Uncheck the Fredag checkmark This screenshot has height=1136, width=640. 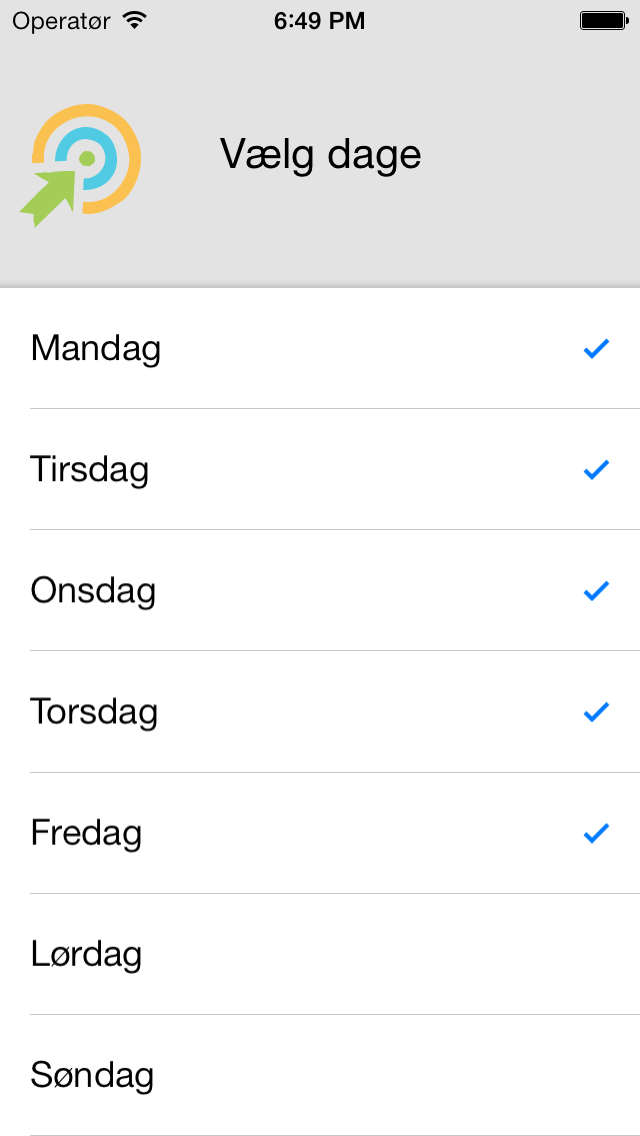pyautogui.click(x=596, y=834)
